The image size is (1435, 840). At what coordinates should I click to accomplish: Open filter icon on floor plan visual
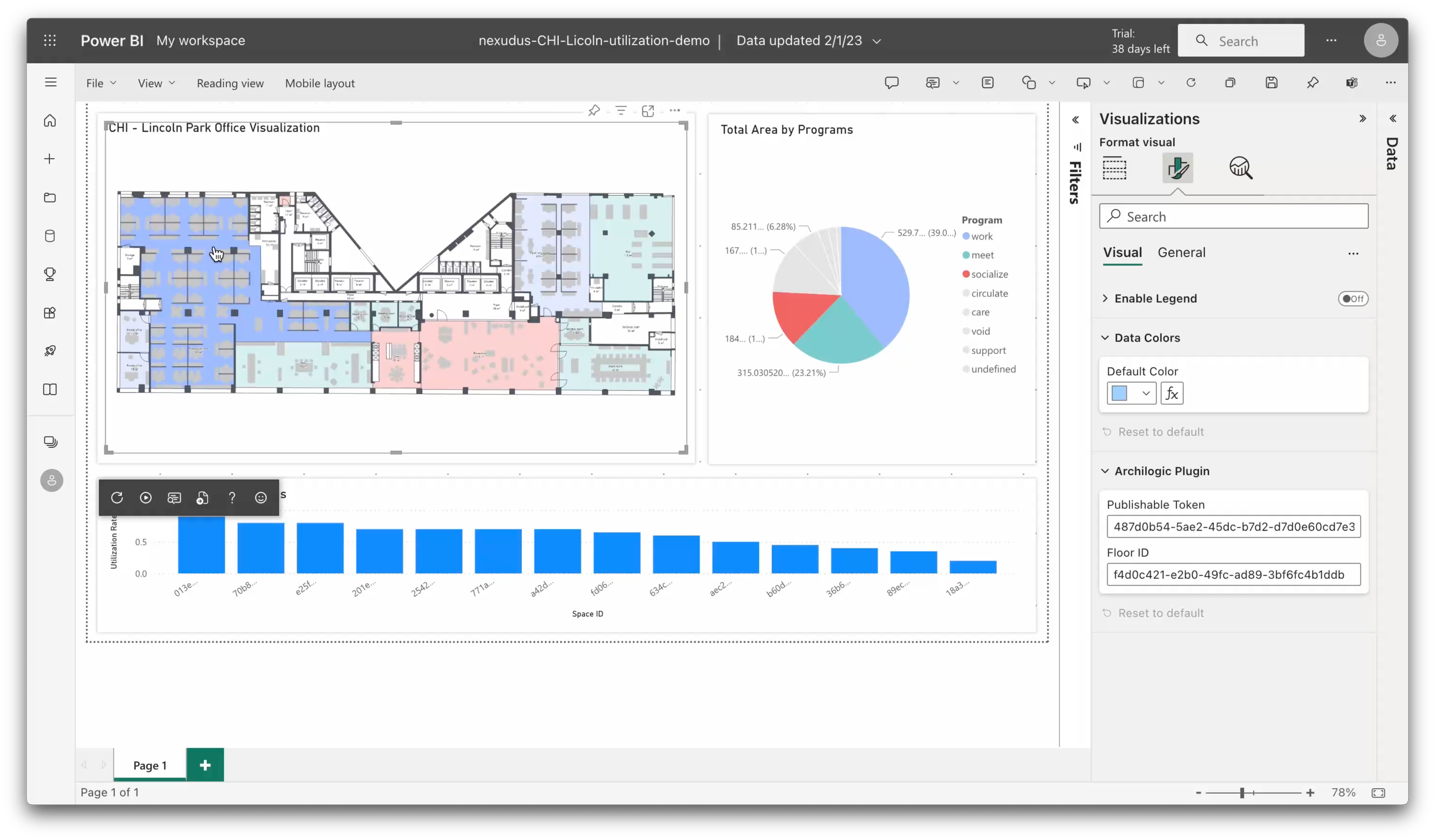pos(621,110)
